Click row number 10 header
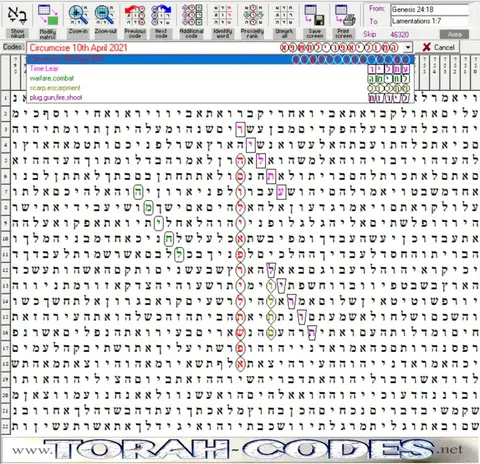The image size is (480, 464). tap(5, 239)
